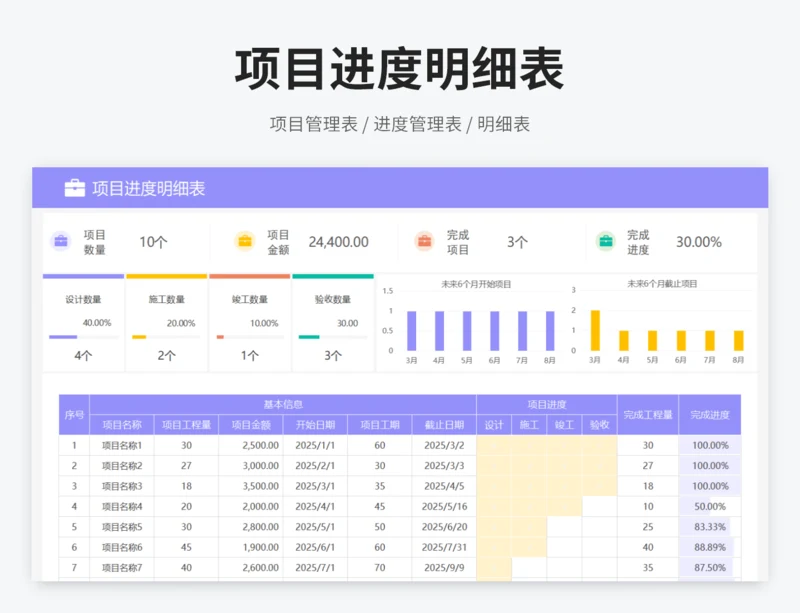Click the 项目名称 column header
800x613 pixels.
point(121,425)
